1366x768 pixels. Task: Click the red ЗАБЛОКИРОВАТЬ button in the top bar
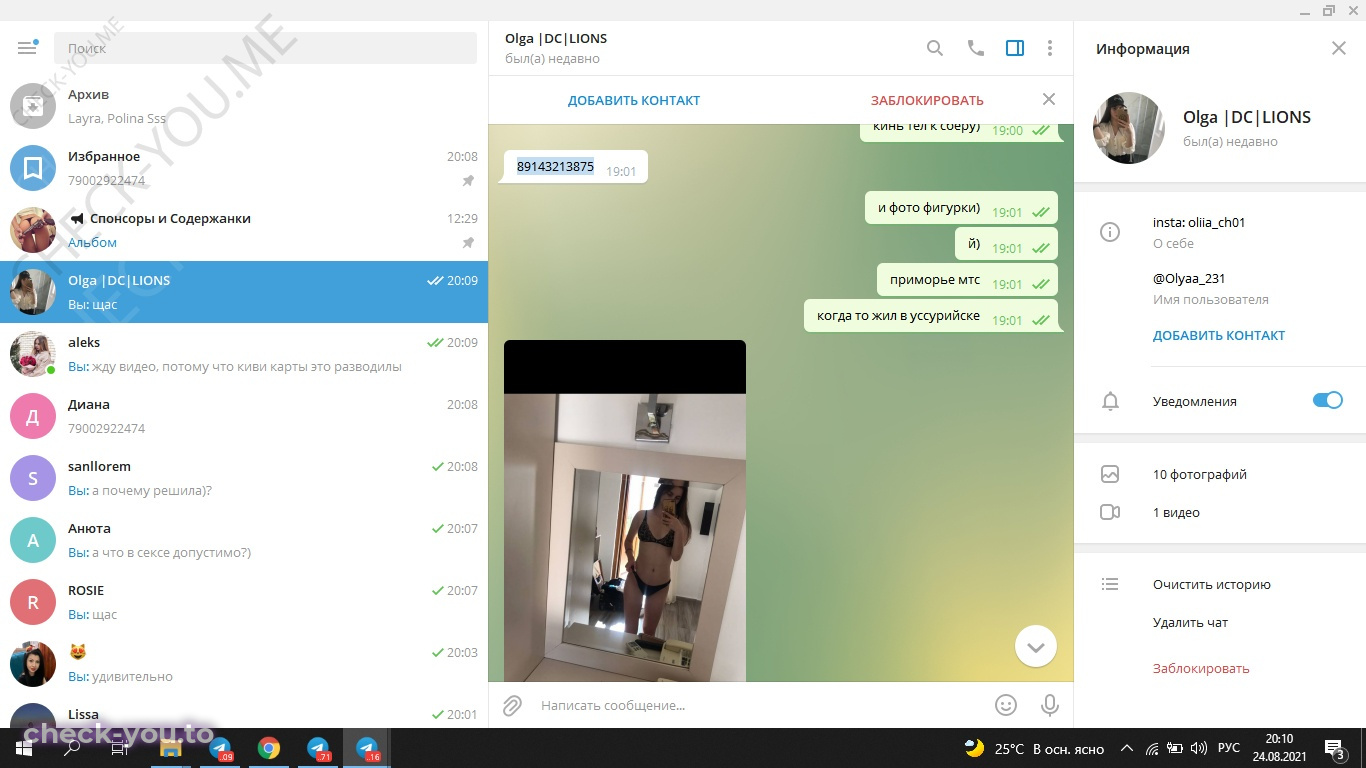pyautogui.click(x=927, y=100)
